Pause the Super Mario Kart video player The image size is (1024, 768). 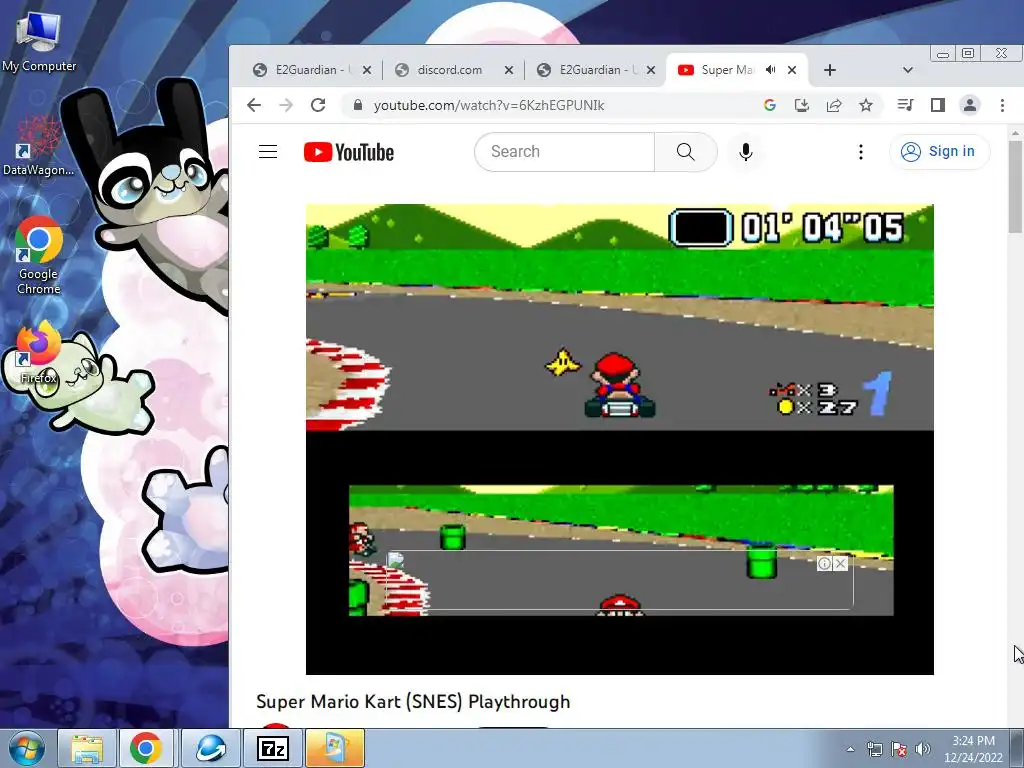[x=620, y=439]
